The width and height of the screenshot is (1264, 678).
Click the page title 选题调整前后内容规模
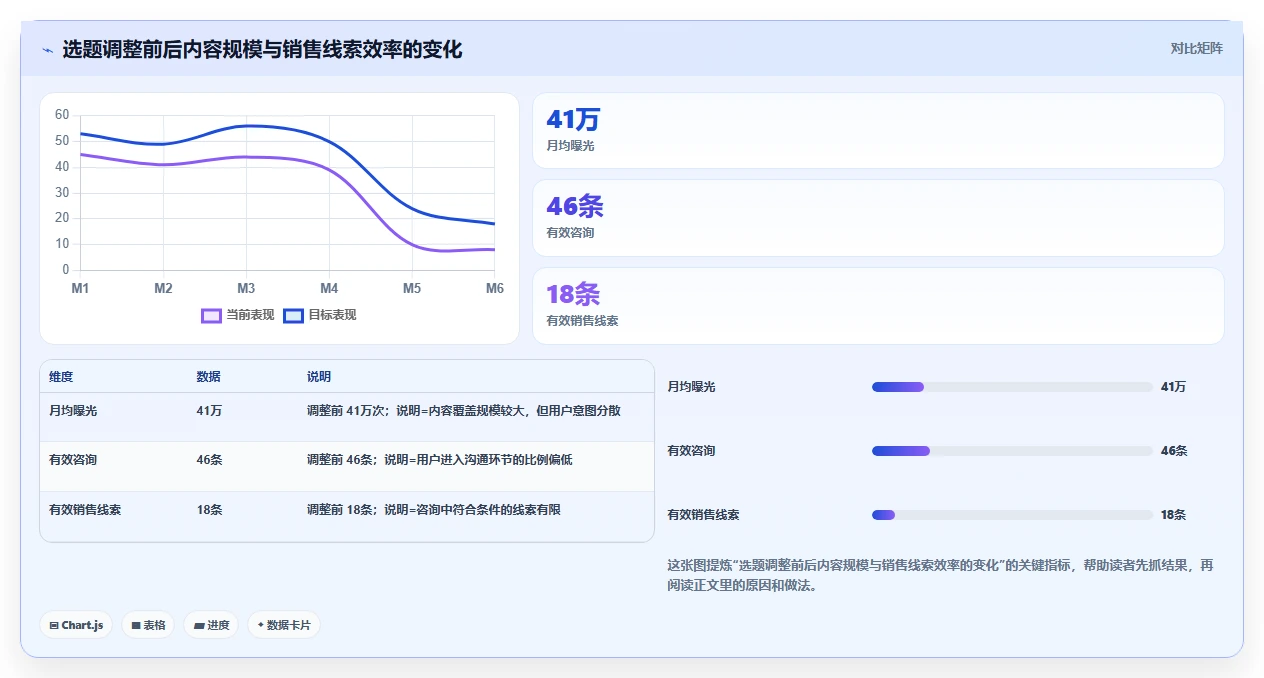[x=262, y=49]
